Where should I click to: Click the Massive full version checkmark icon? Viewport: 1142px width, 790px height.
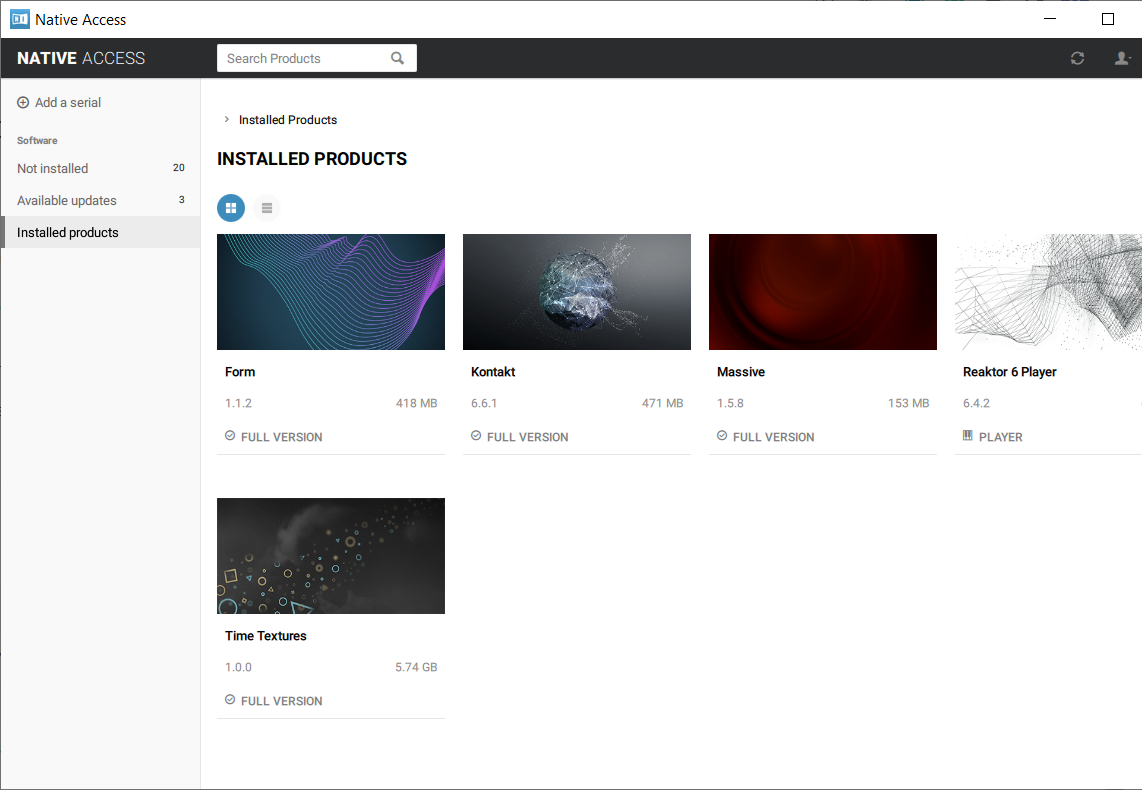click(x=722, y=435)
